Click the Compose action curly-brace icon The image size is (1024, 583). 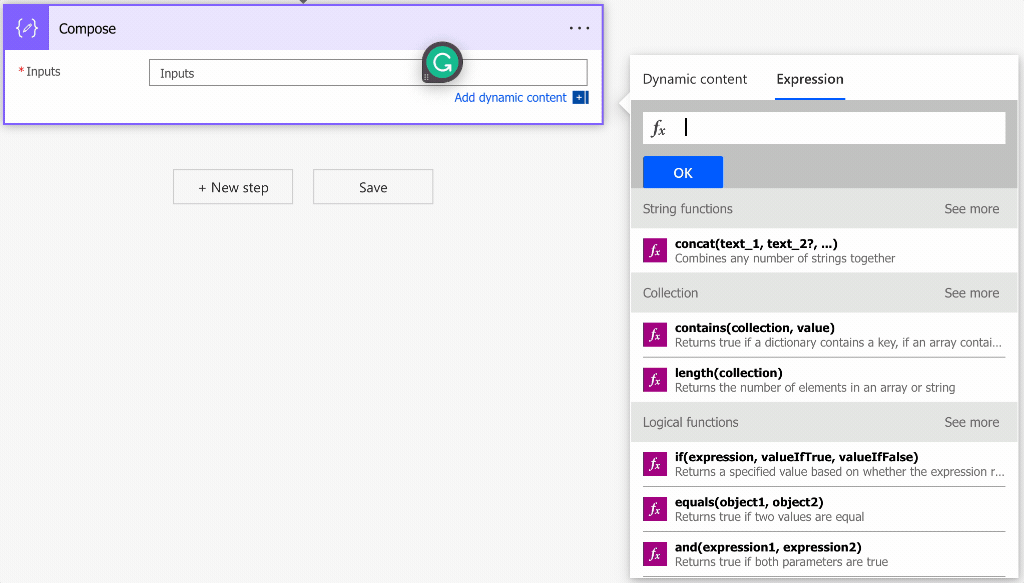click(x=27, y=28)
